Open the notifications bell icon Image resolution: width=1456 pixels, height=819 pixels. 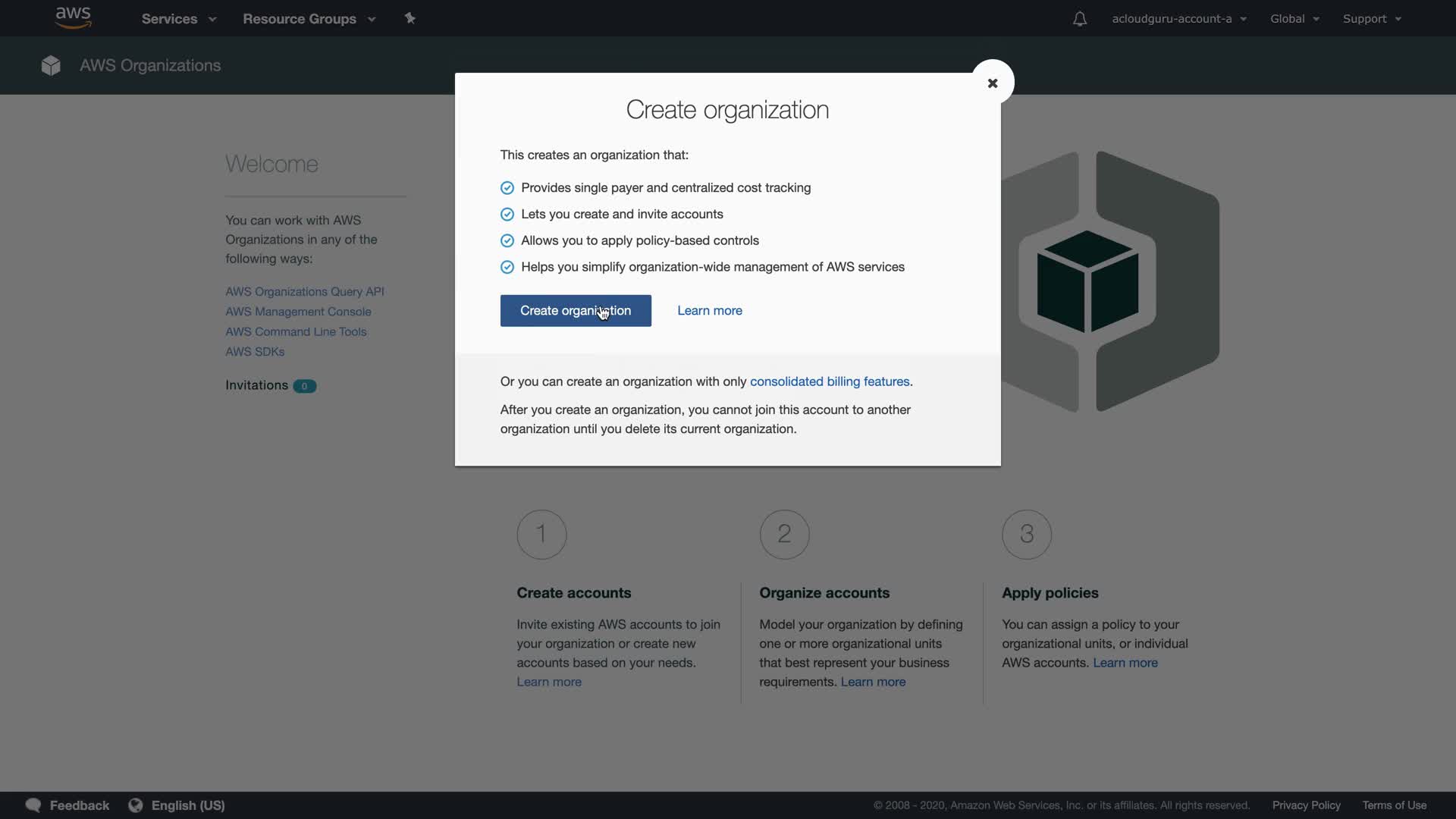click(x=1079, y=19)
